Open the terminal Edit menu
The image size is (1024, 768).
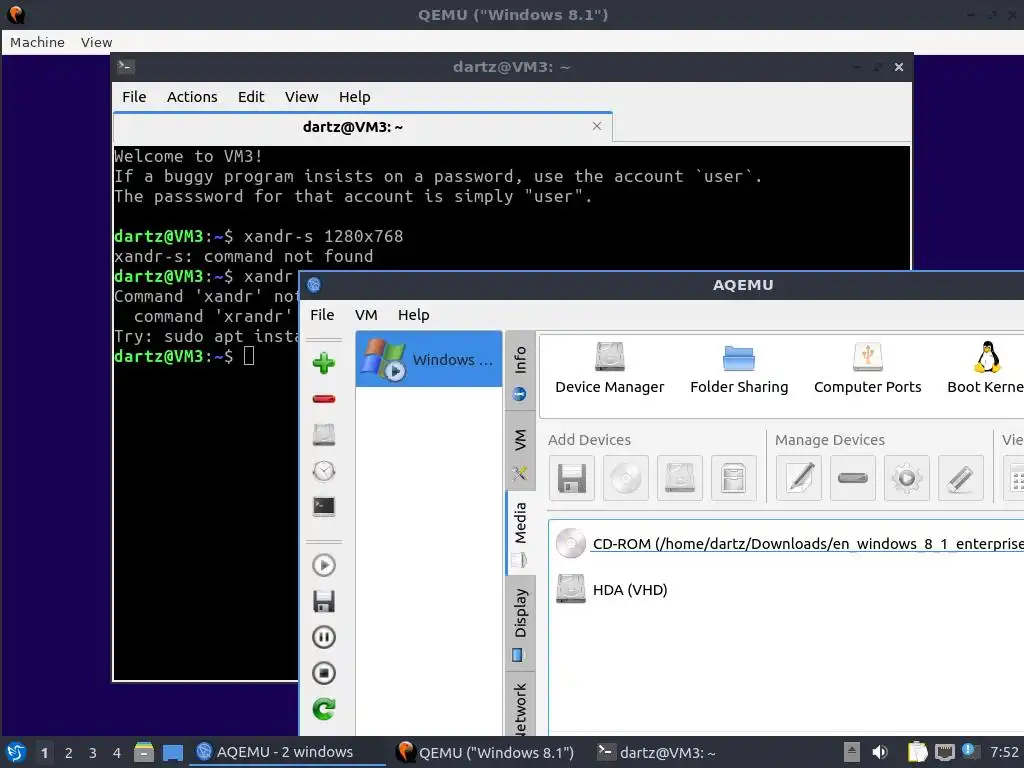[x=251, y=97]
